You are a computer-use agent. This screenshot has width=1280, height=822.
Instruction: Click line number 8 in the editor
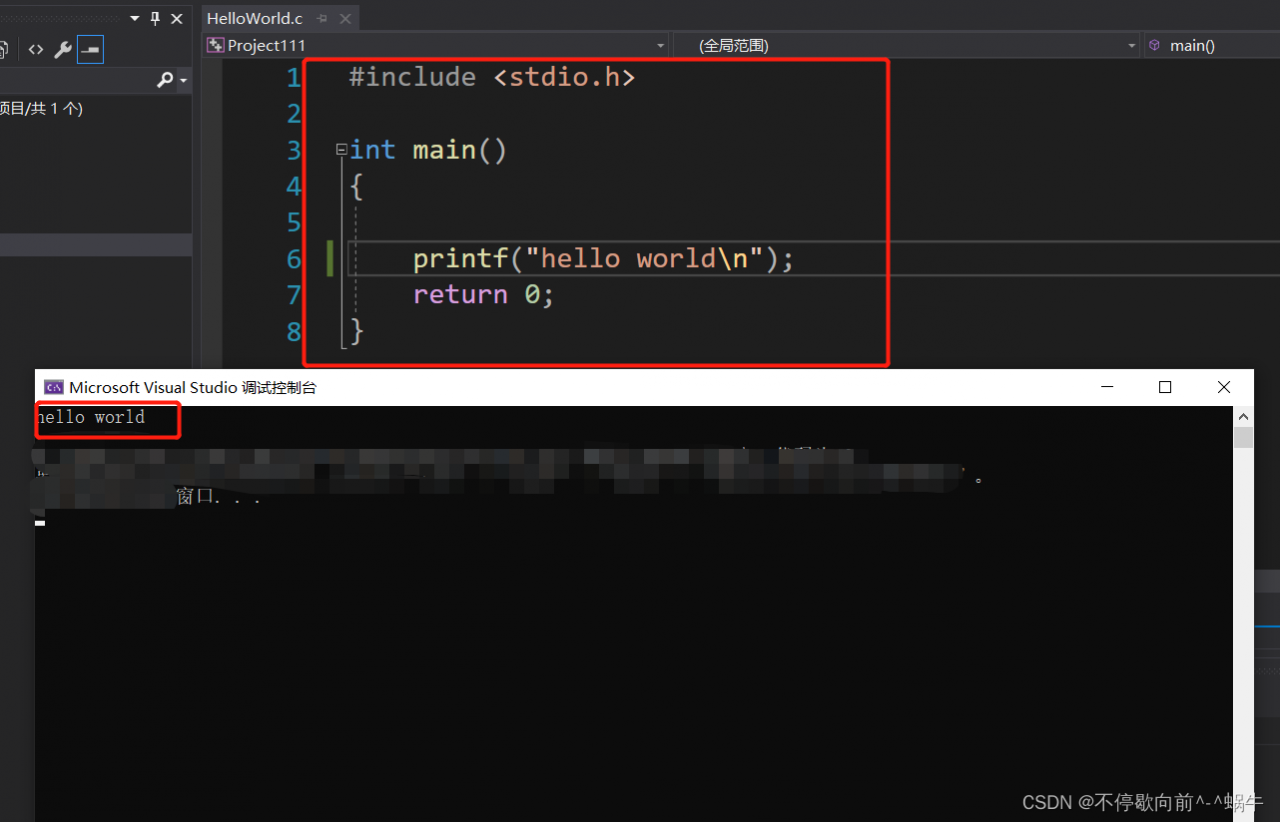pyautogui.click(x=293, y=332)
